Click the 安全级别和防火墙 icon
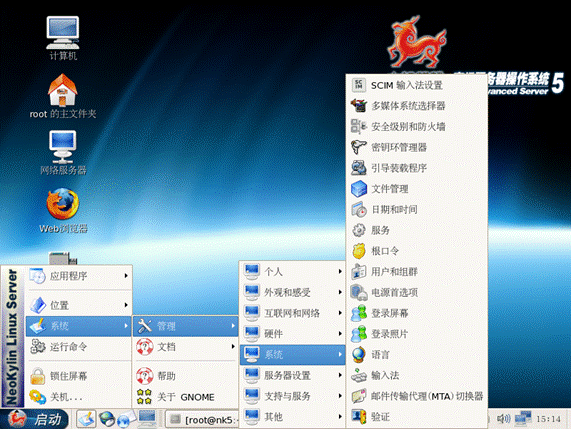Image resolution: width=571 pixels, height=429 pixels. [x=359, y=127]
